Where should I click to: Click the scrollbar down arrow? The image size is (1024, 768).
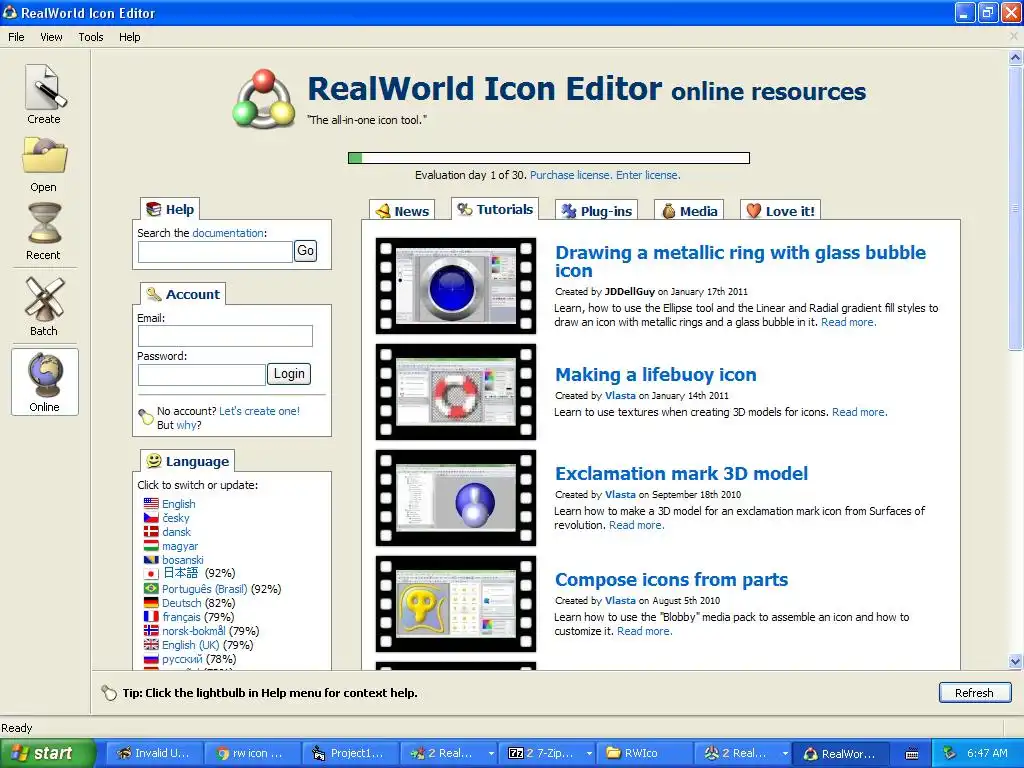pyautogui.click(x=1016, y=661)
